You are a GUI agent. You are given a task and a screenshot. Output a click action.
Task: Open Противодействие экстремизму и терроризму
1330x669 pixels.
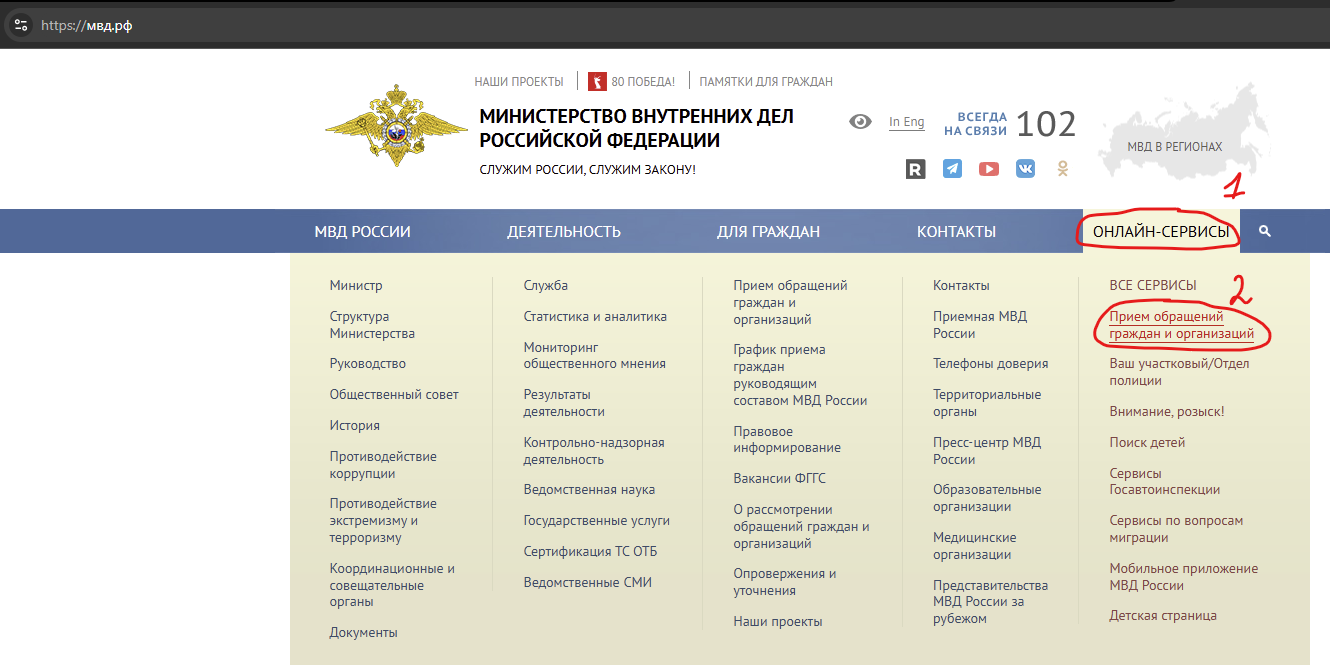[x=383, y=520]
